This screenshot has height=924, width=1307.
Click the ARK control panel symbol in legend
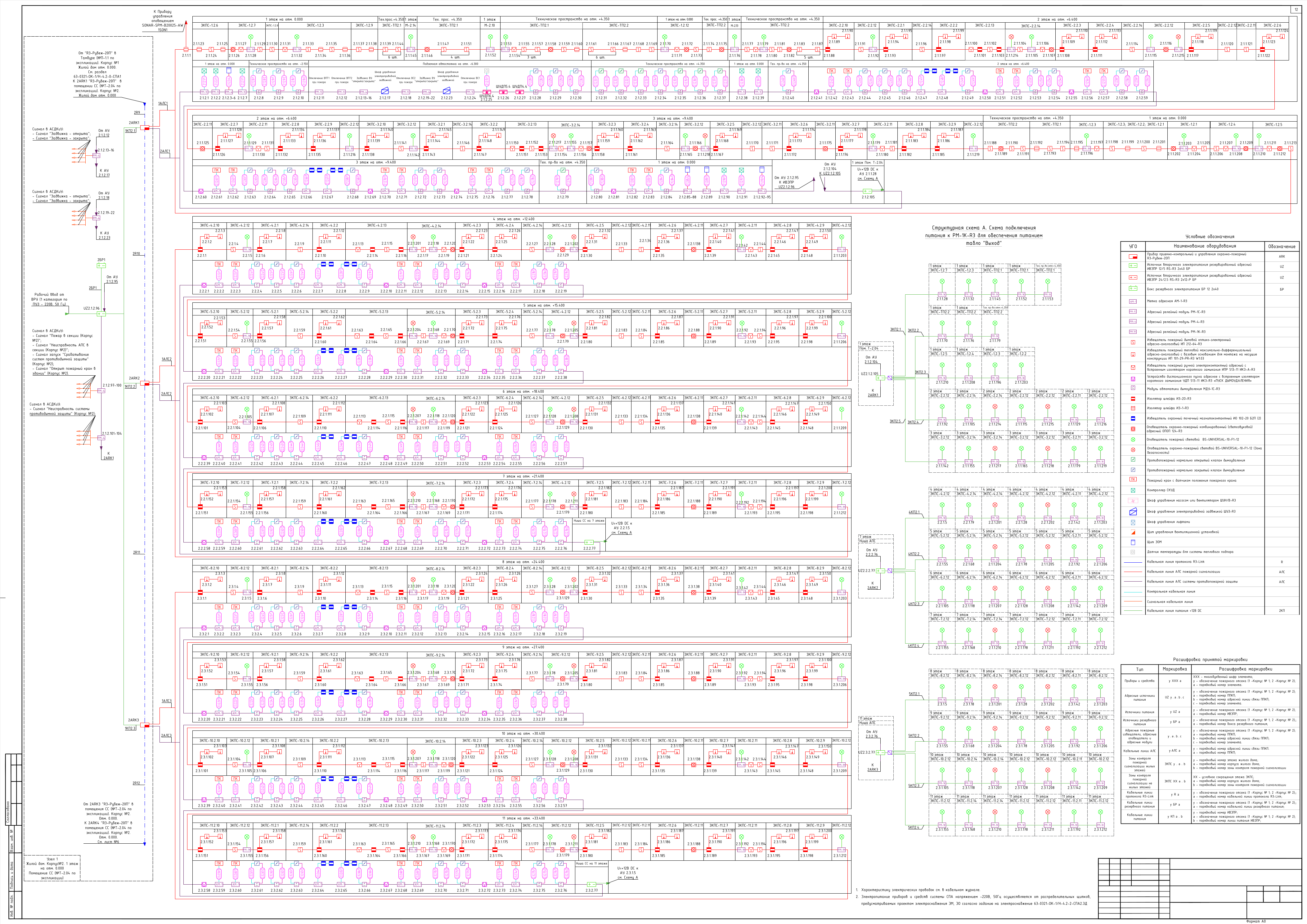pos(1133,256)
